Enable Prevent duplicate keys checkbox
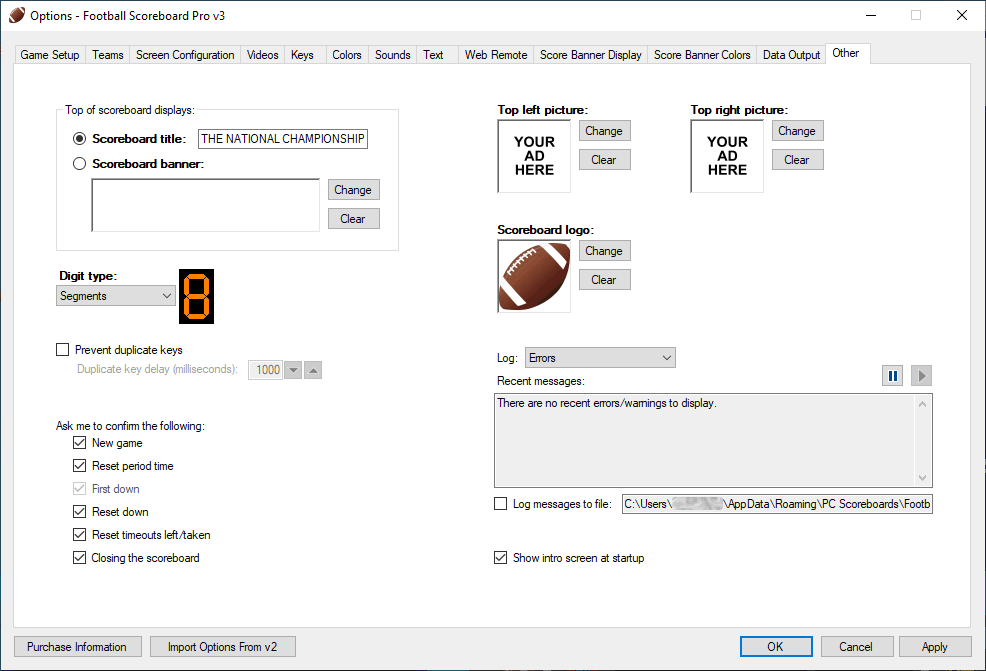The image size is (986, 671). point(64,350)
